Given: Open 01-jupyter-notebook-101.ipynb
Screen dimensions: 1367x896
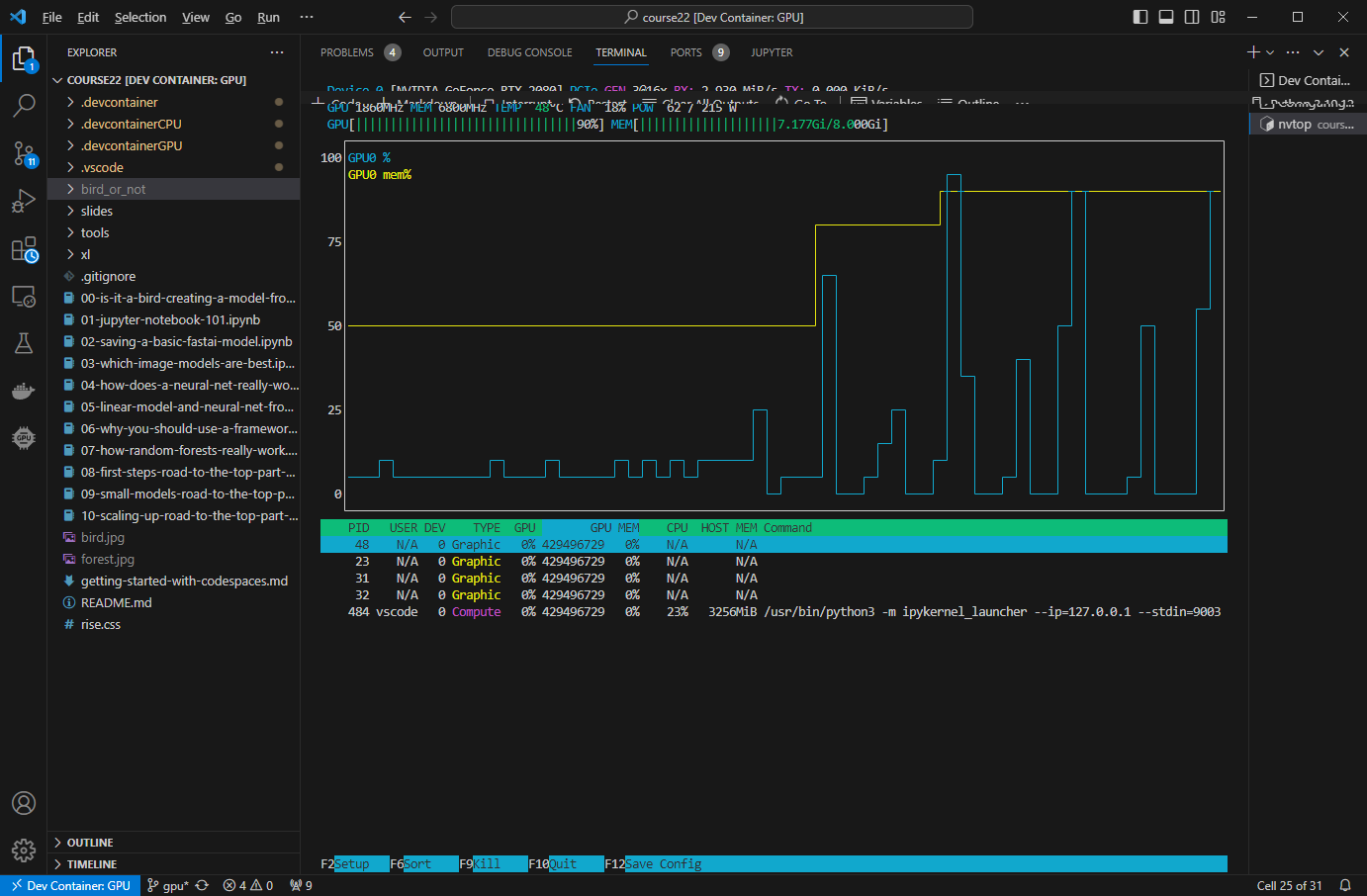Looking at the screenshot, I should pos(173,319).
